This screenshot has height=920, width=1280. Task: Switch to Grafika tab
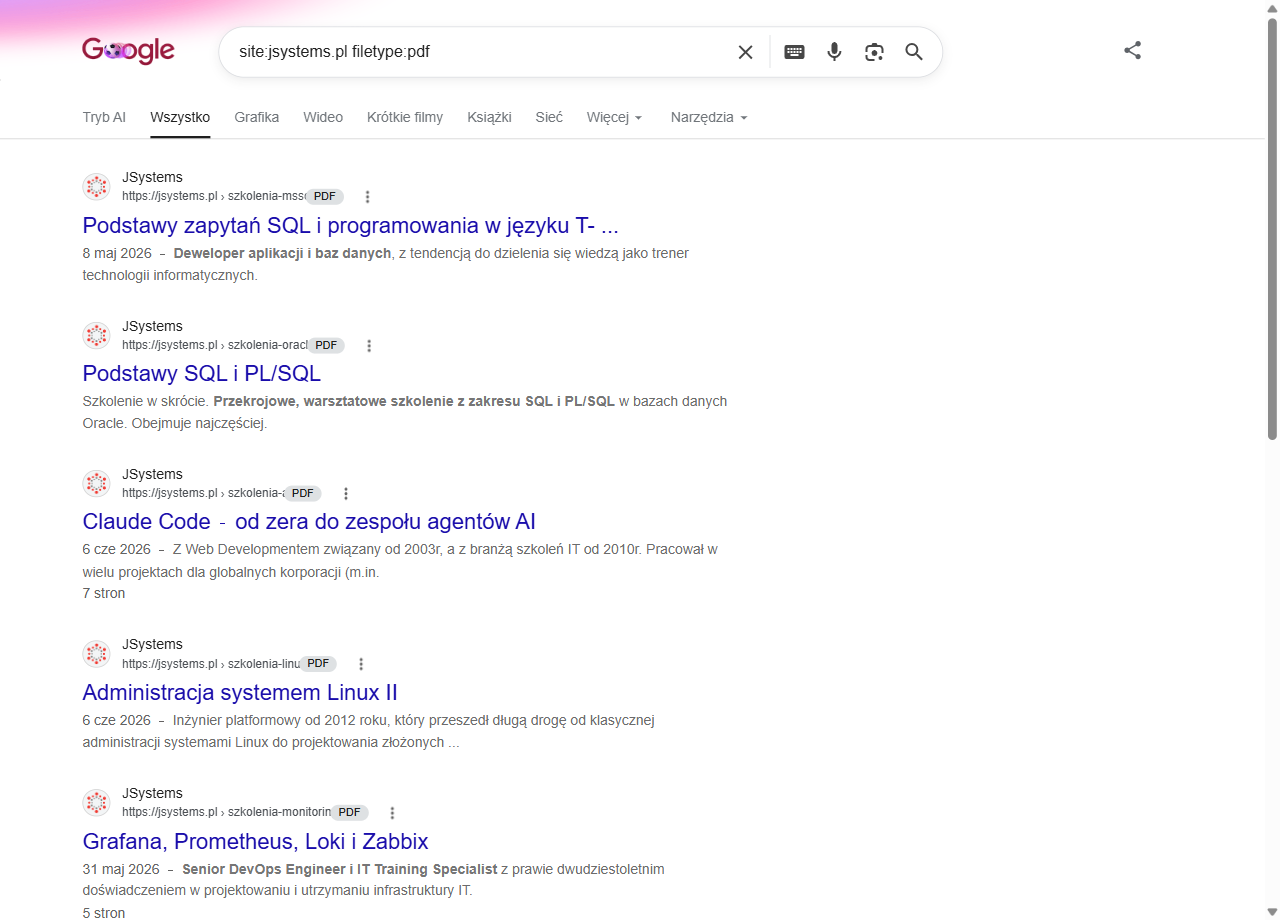coord(257,117)
